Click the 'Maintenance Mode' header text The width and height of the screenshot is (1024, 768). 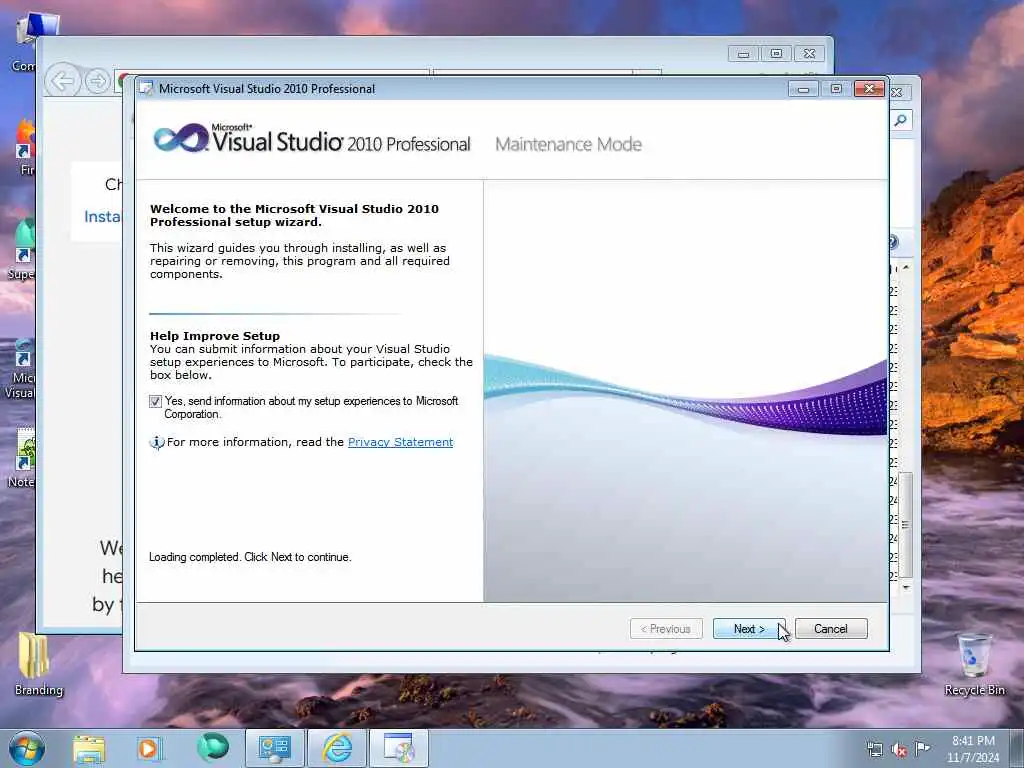click(x=568, y=144)
